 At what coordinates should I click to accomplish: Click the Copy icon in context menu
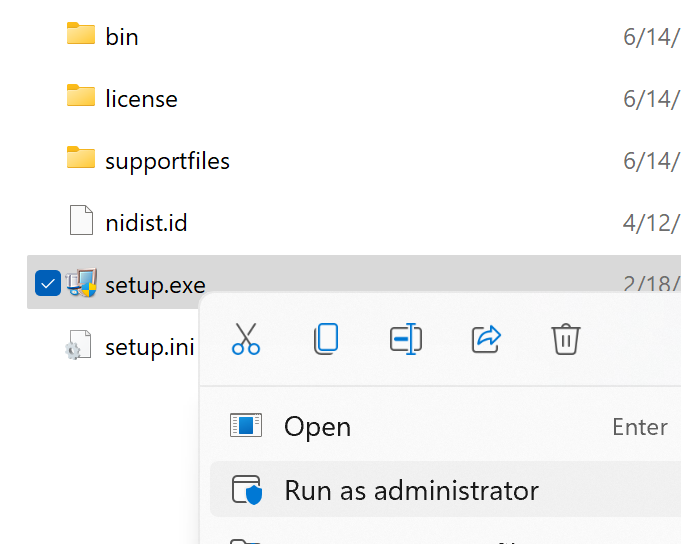[x=326, y=339]
